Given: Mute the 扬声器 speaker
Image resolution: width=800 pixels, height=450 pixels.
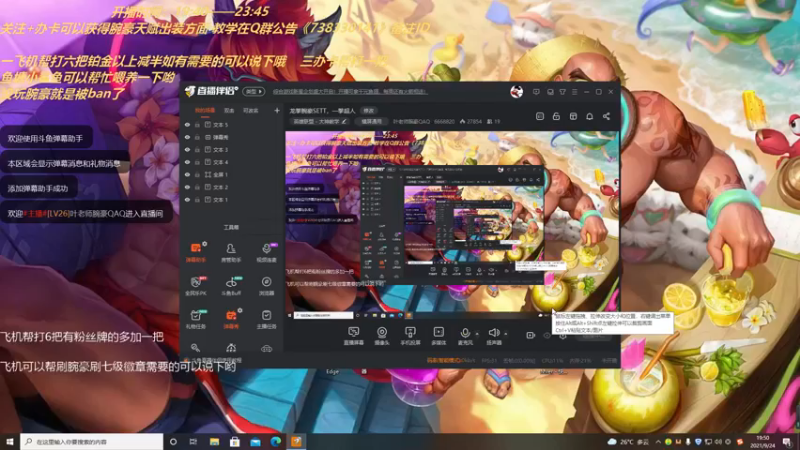Looking at the screenshot, I should (x=493, y=336).
